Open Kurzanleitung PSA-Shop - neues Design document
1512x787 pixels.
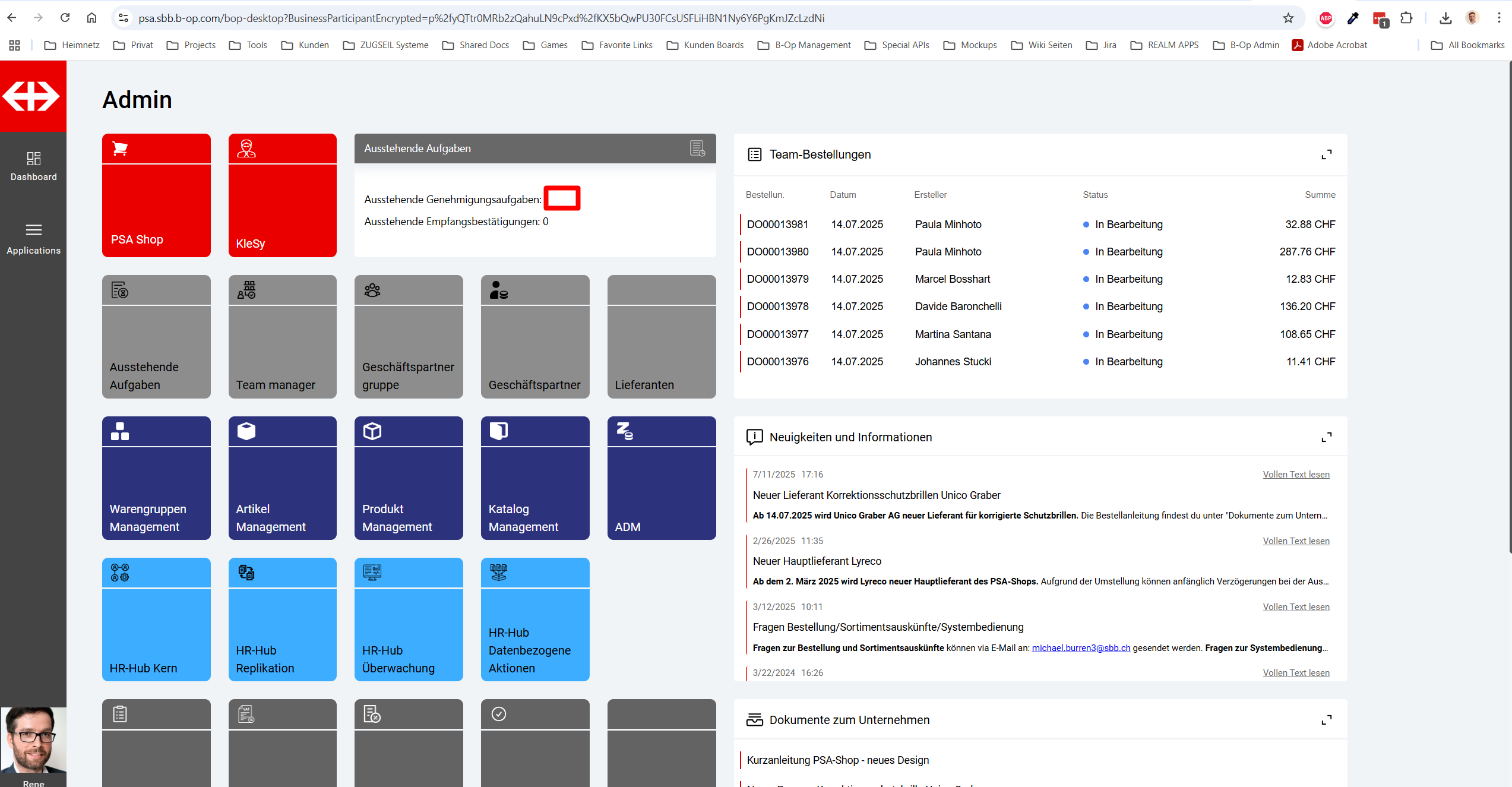[x=837, y=760]
